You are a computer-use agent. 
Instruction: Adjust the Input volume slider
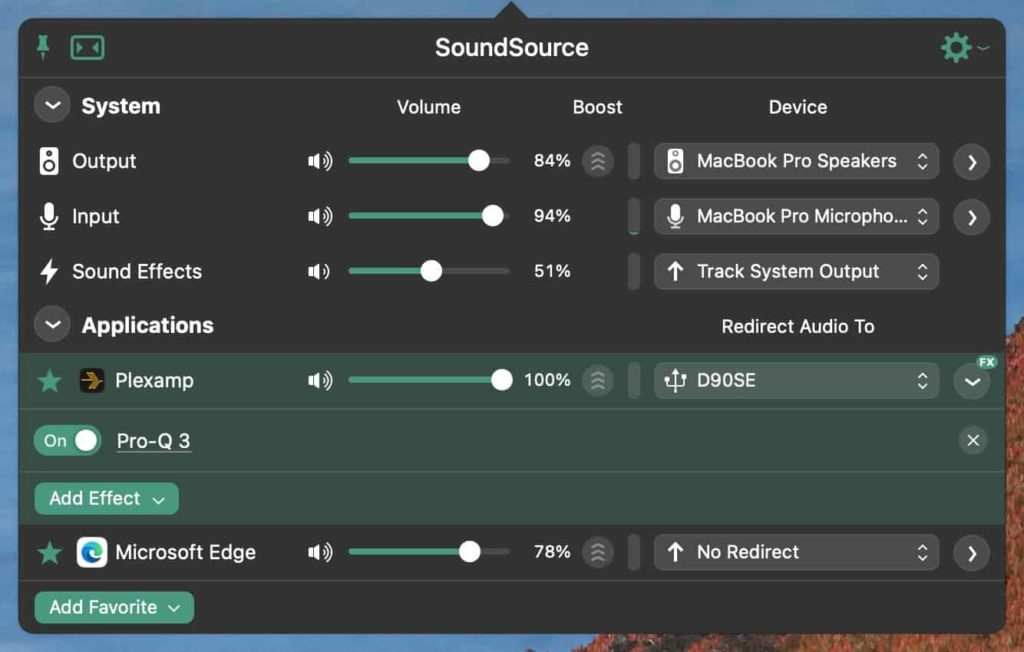click(429, 216)
